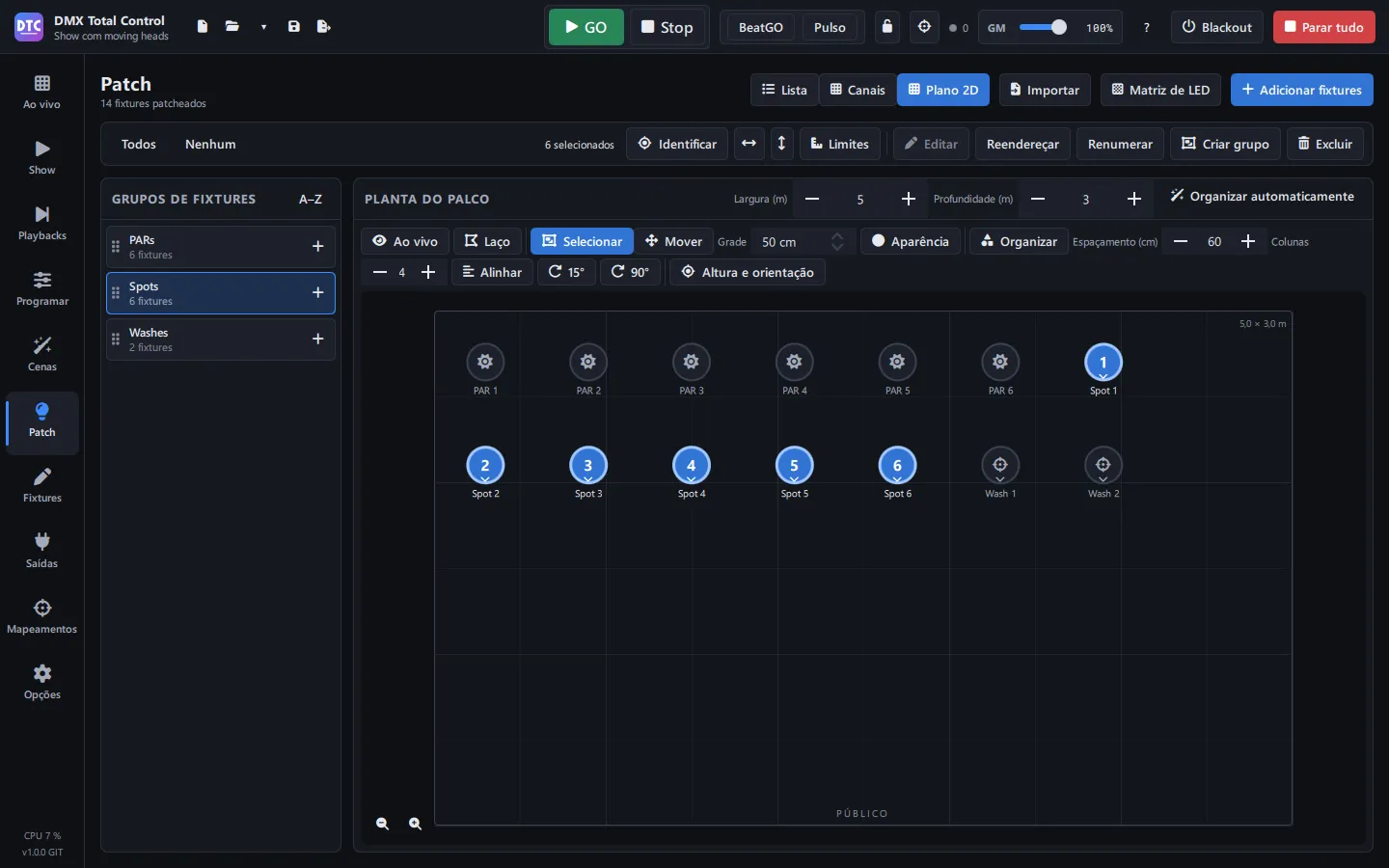1389x868 pixels.
Task: Adjust the GM master slider
Action: click(1043, 27)
